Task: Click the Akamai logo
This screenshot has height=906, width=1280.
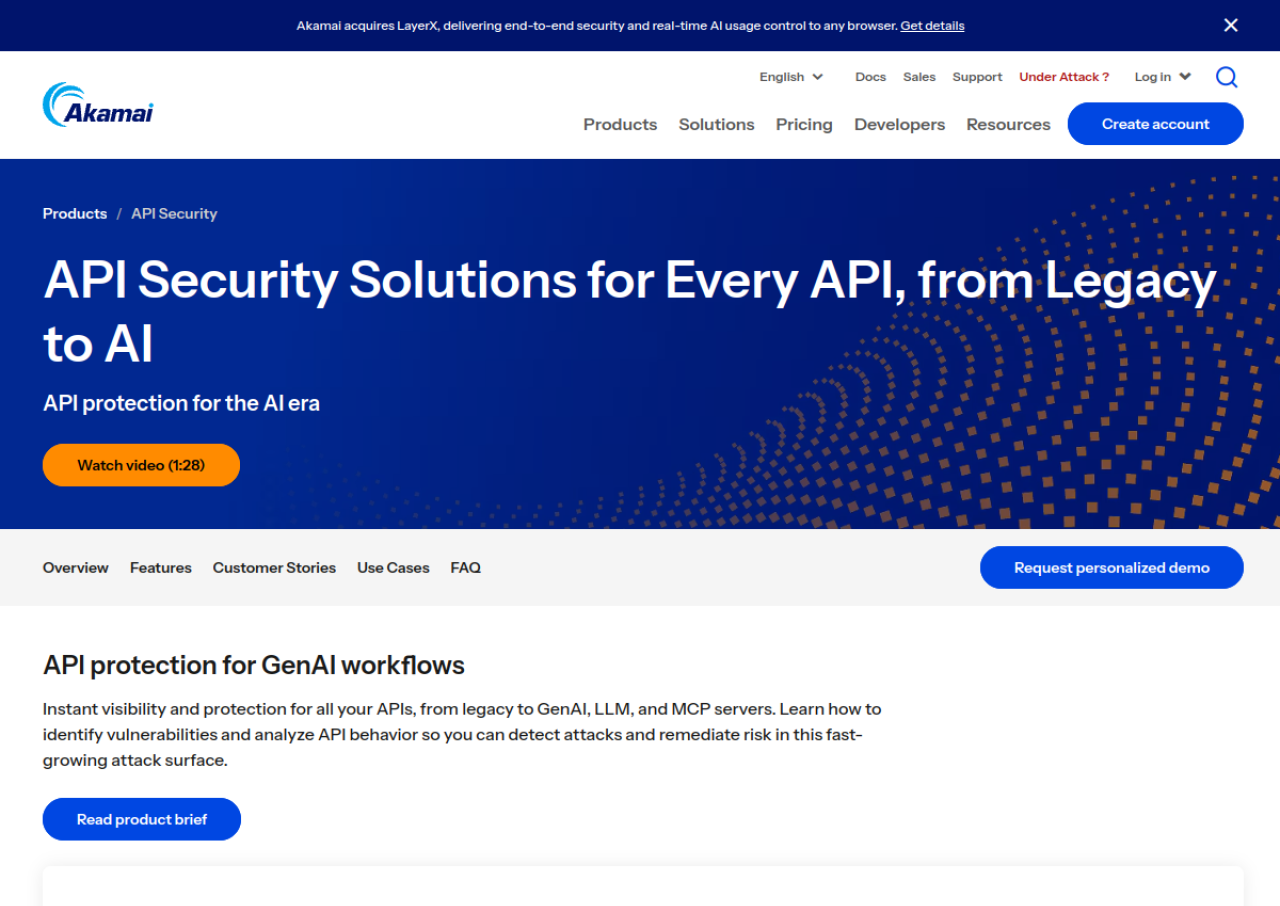Action: tap(98, 105)
